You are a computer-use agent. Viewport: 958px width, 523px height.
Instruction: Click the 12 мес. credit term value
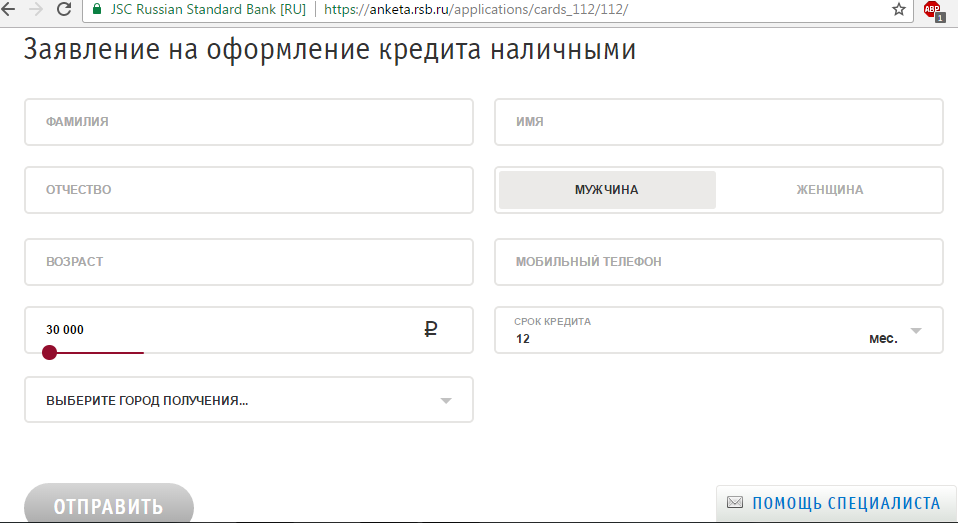click(x=706, y=338)
